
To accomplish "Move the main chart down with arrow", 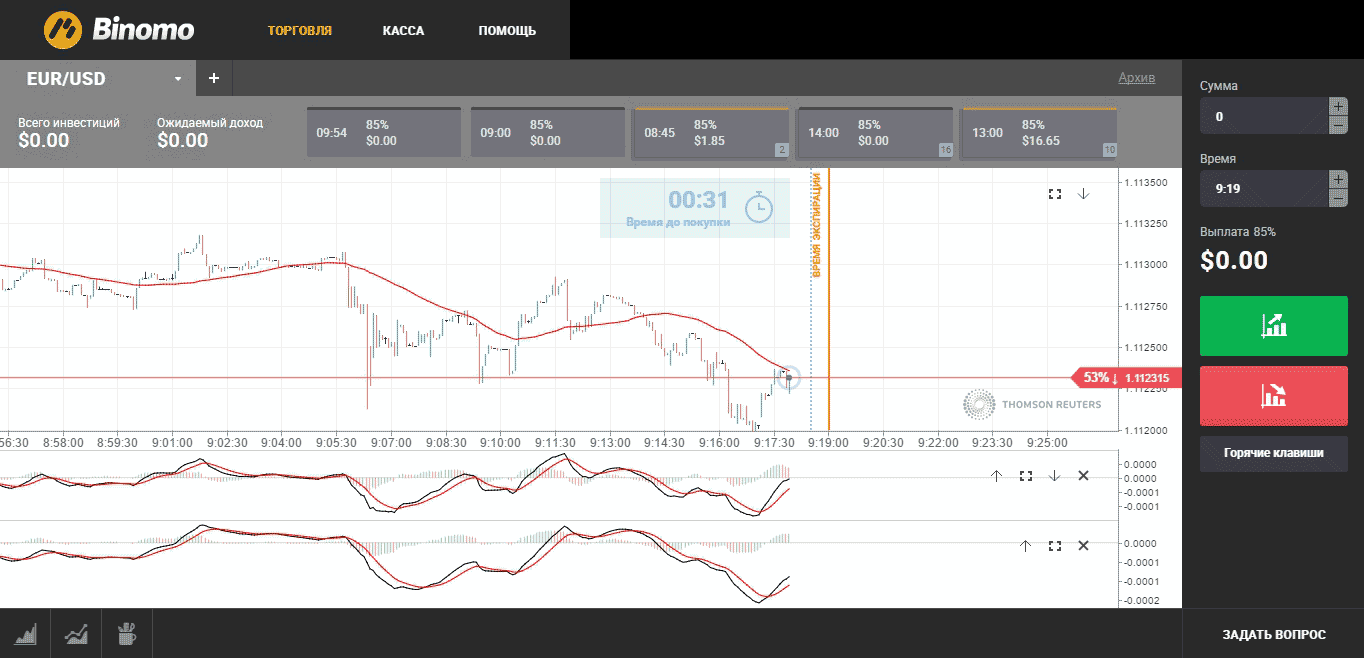I will coord(1083,194).
